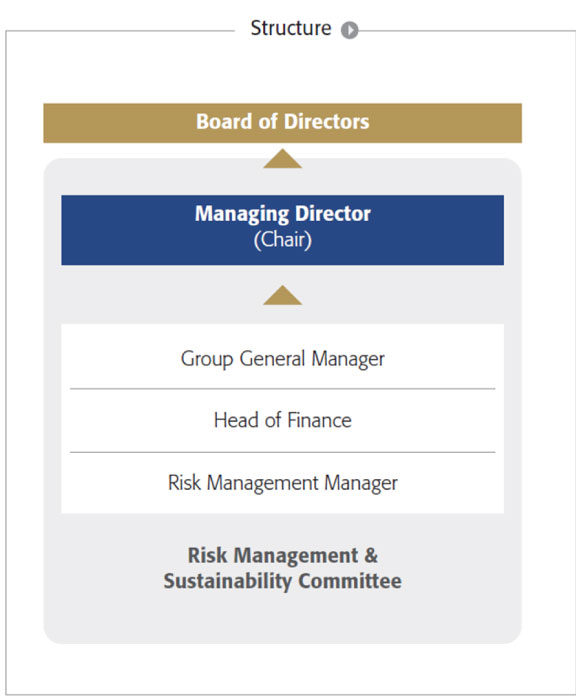Click the play arrow icon beside Structure

(x=350, y=30)
